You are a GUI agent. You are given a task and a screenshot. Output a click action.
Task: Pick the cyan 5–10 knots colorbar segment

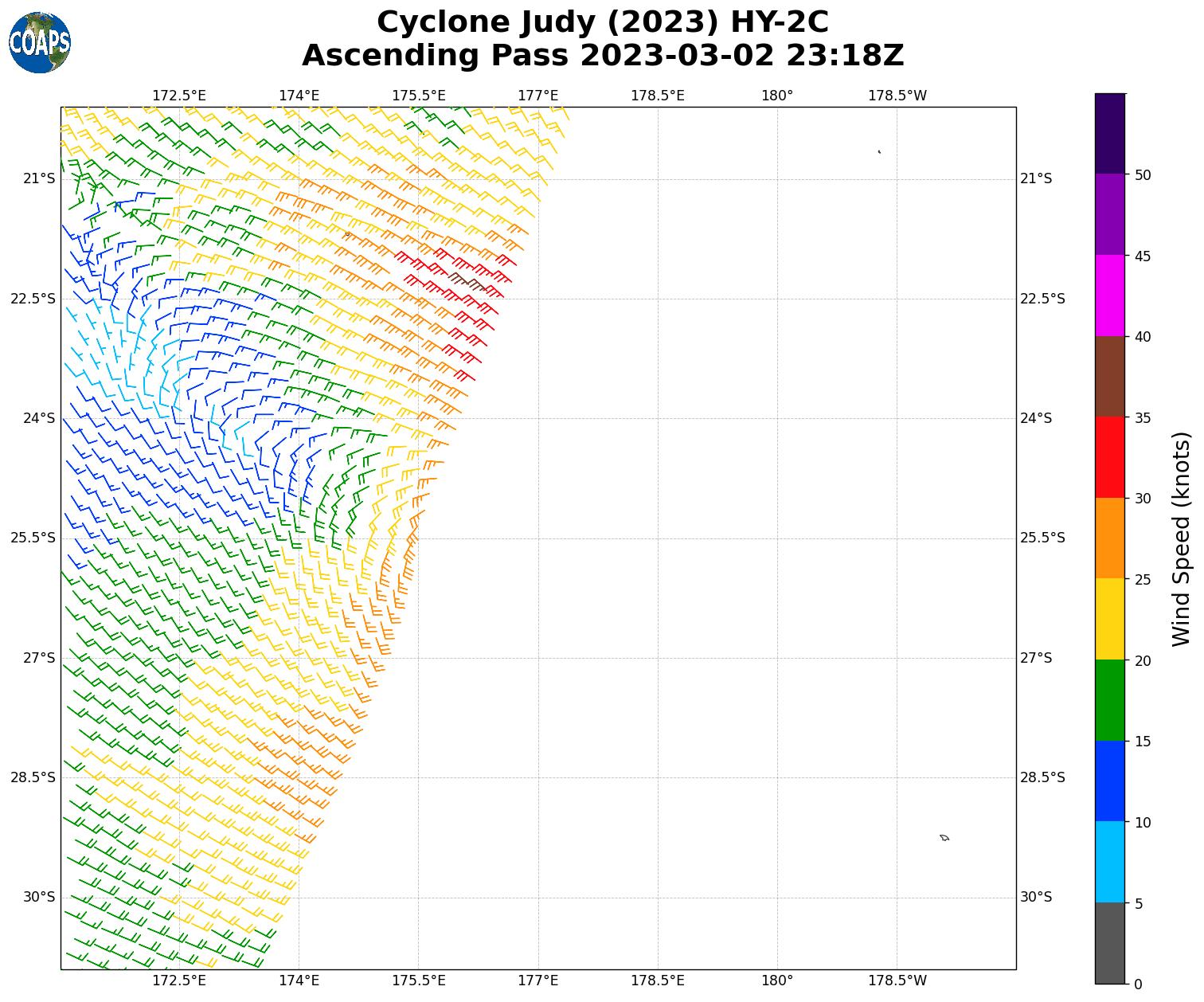[1109, 862]
